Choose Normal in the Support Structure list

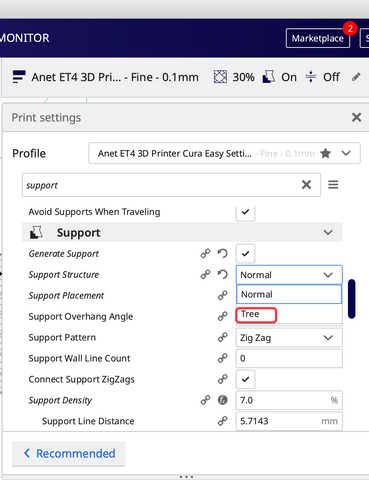[289, 294]
